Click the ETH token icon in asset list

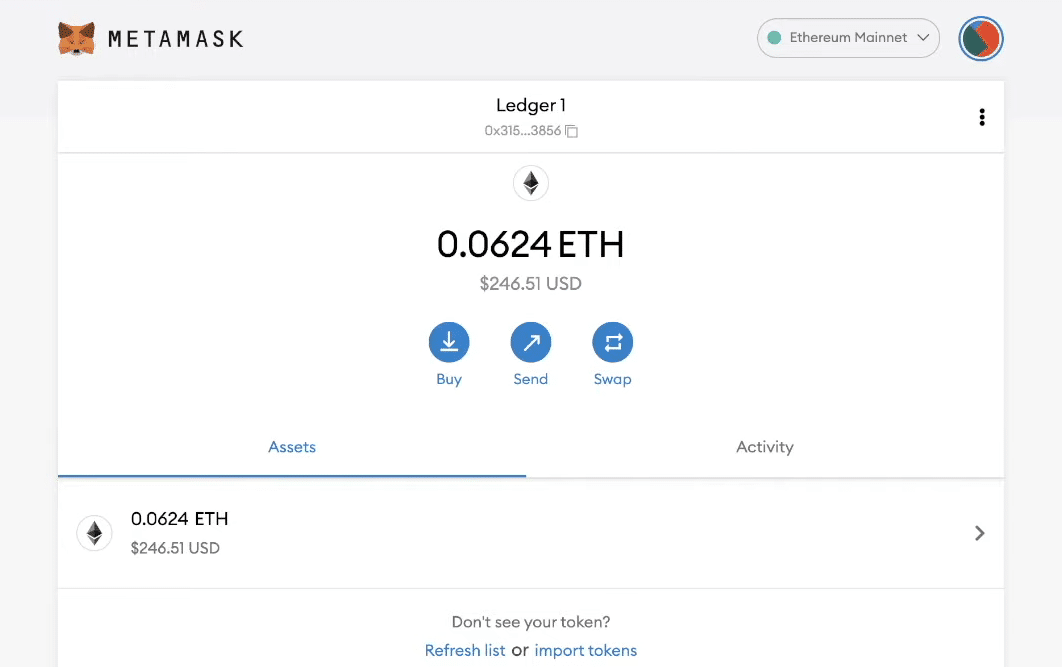94,533
